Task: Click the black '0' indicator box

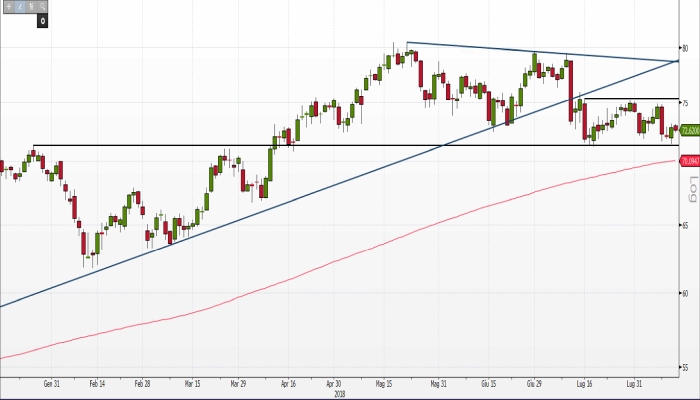Action: [x=42, y=19]
